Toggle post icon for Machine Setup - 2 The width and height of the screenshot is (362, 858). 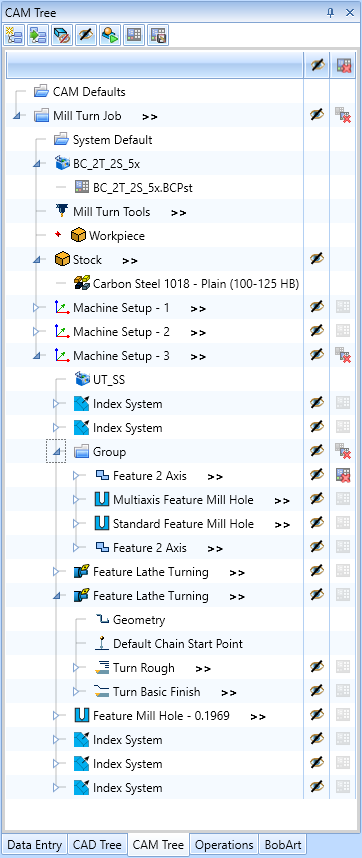pos(343,332)
